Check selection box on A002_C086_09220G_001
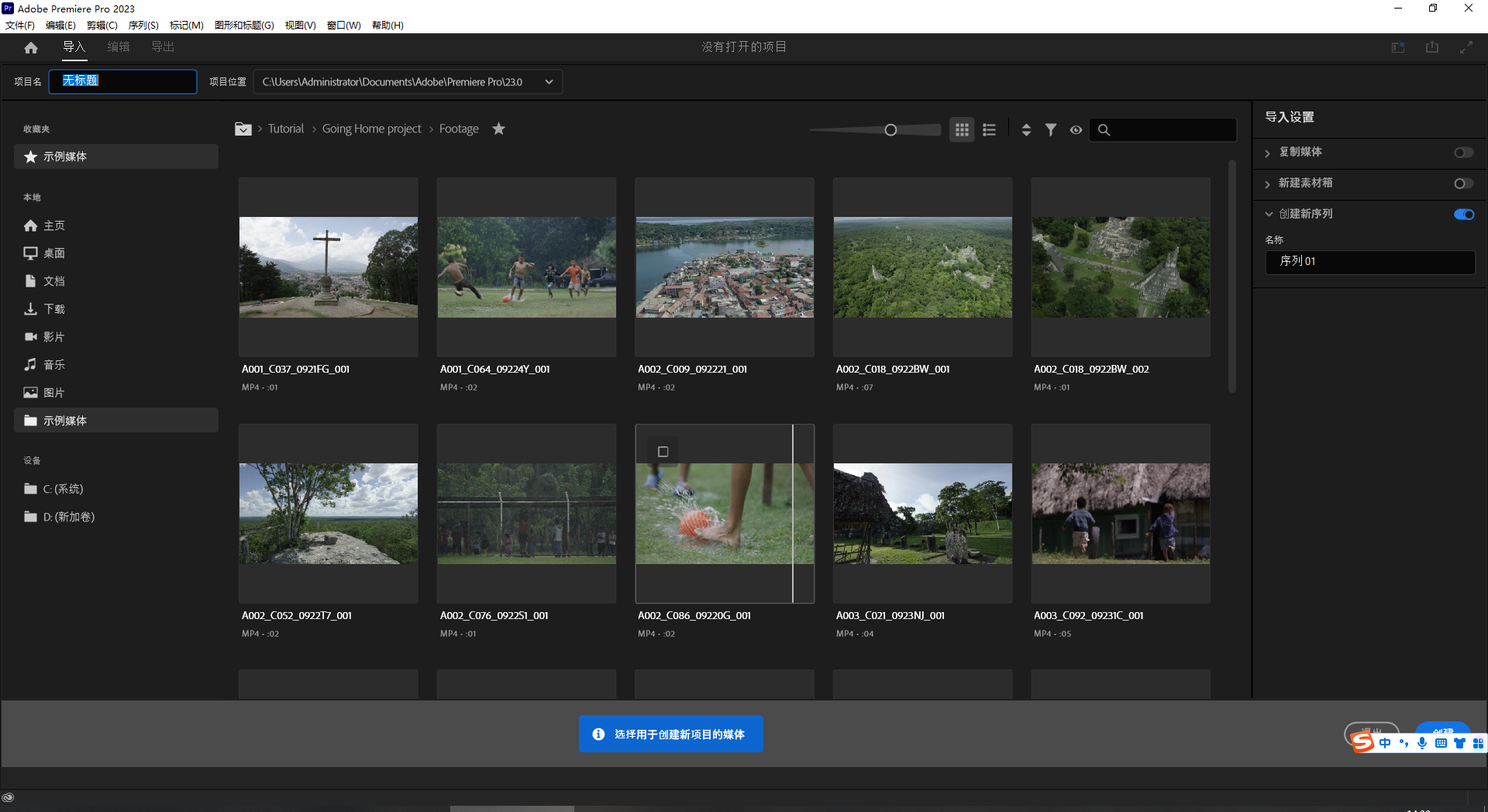Screen dimensions: 1488x812 tap(663, 452)
